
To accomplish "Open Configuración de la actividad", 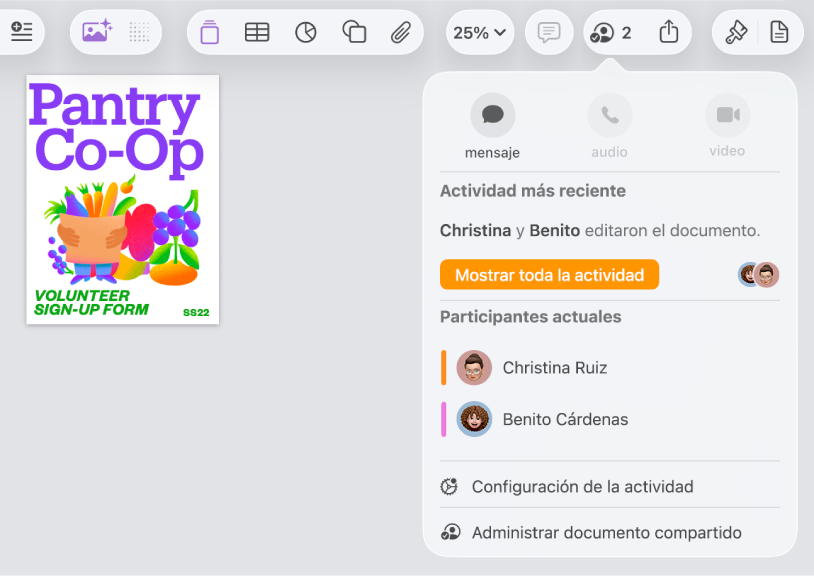I will (582, 486).
